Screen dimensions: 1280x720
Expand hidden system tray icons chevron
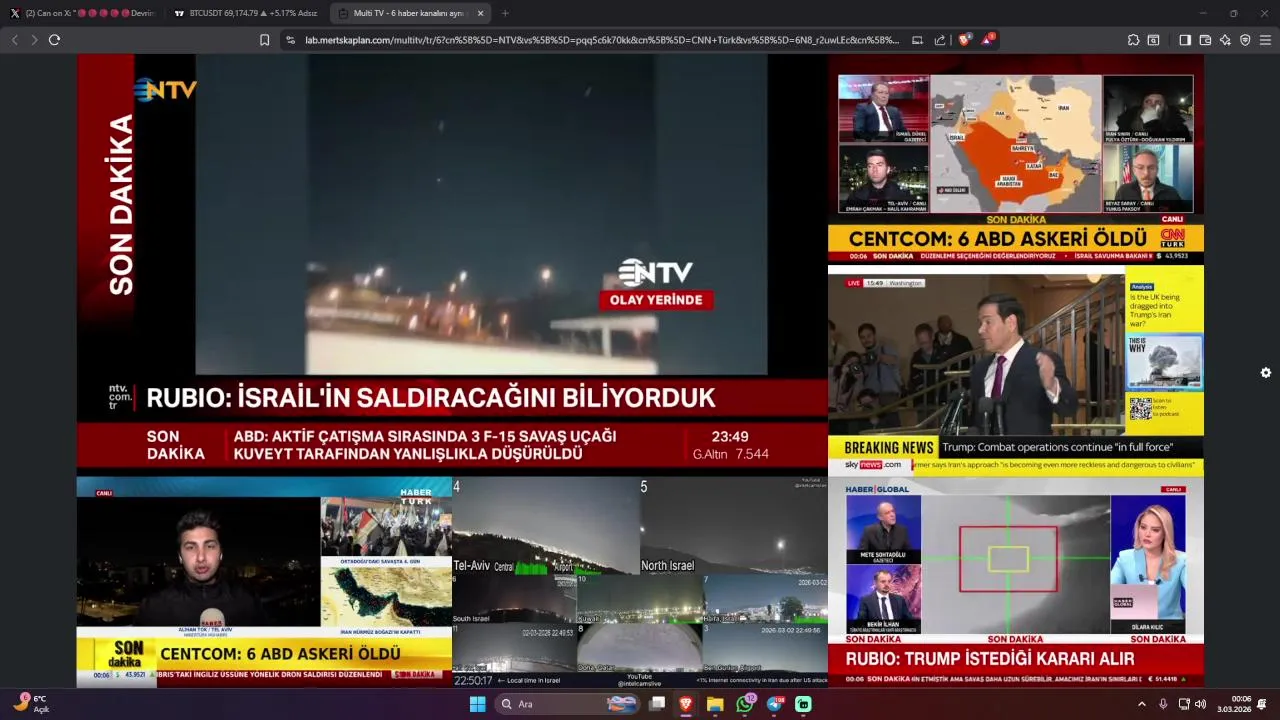pos(1142,704)
